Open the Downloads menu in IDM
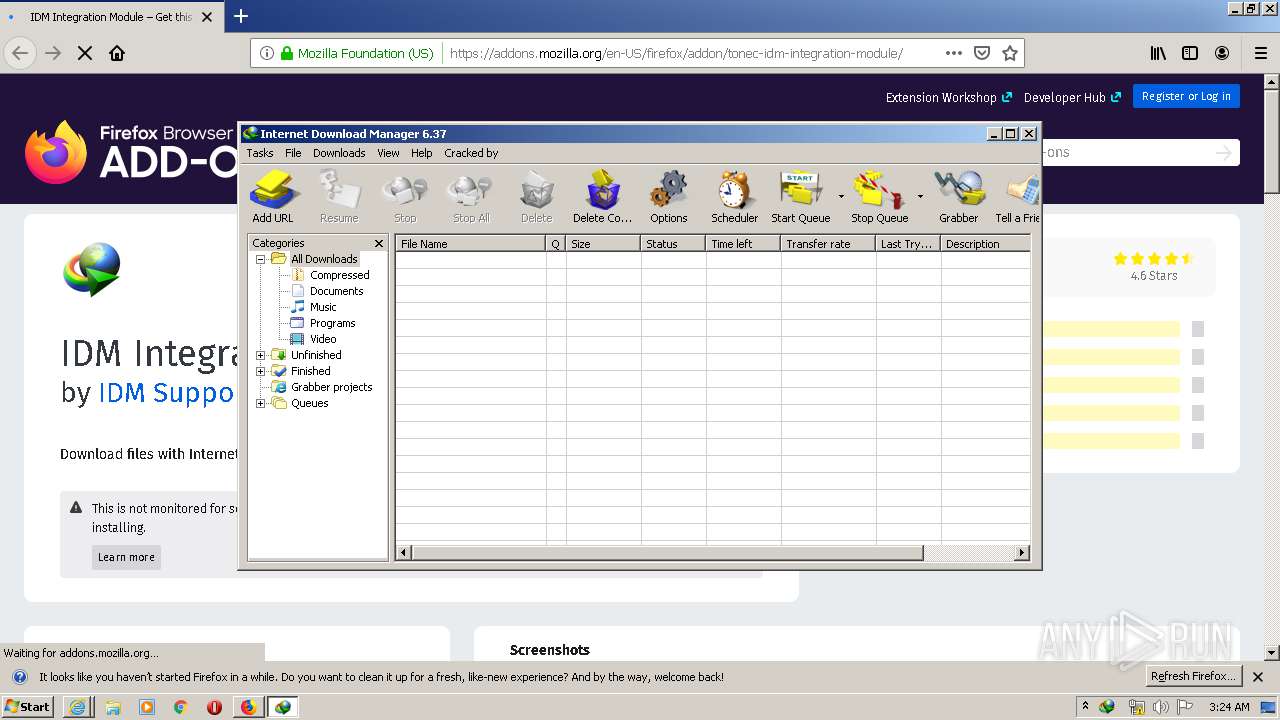Screen dimensions: 1280x720 (339, 153)
